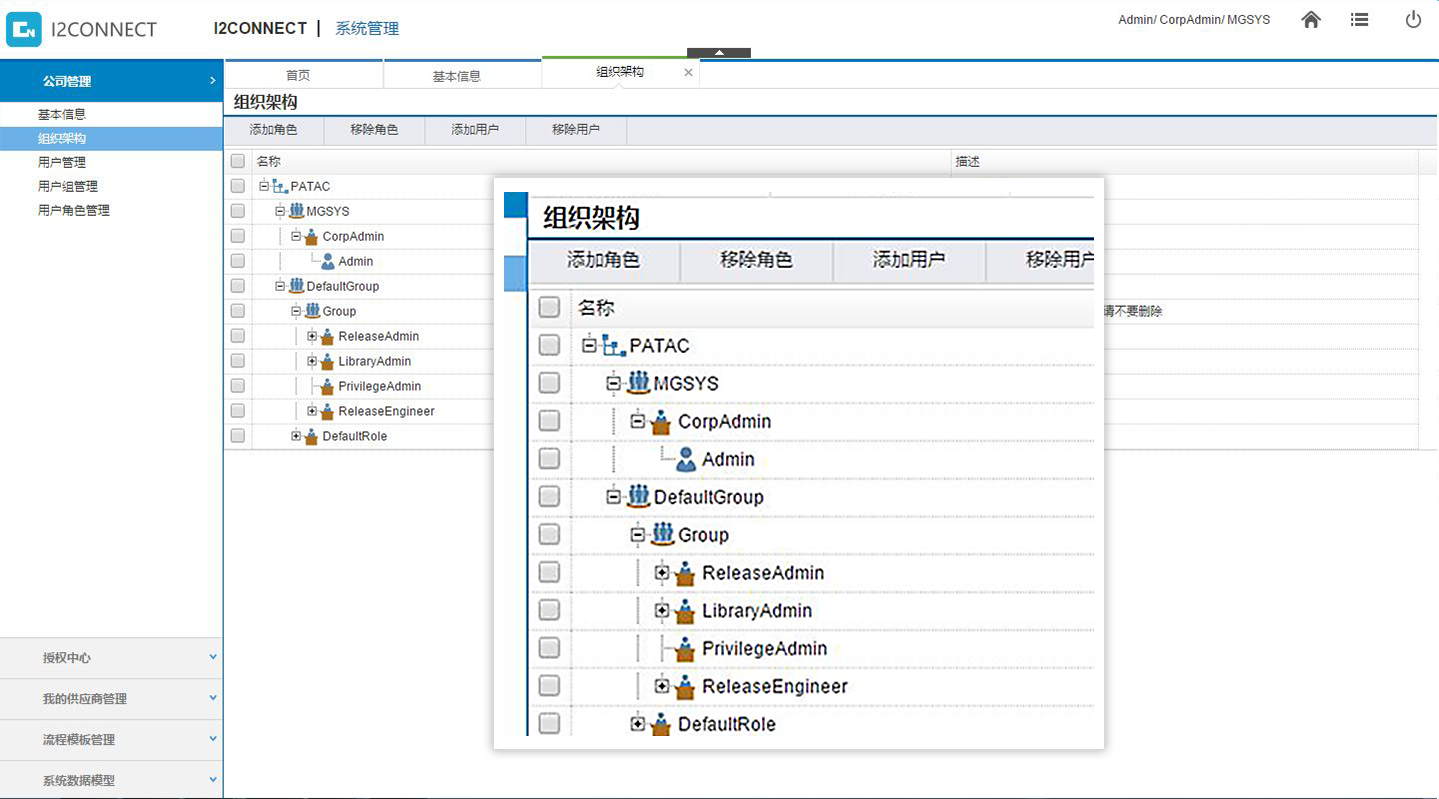Expand LibraryAdmin node in main page tree

coord(312,361)
